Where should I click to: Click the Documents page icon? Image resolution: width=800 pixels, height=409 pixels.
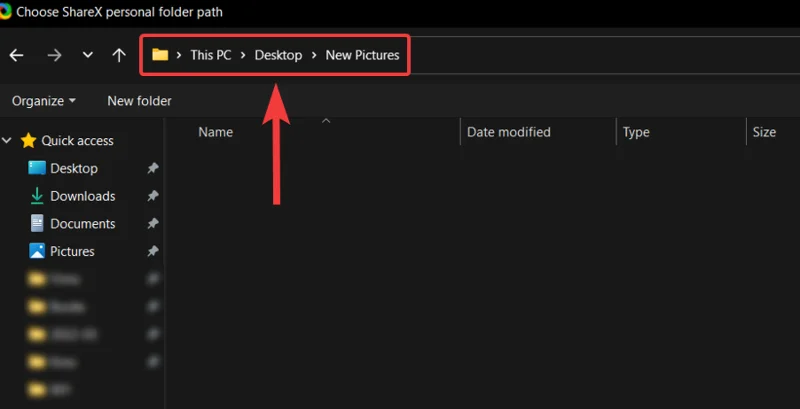(x=37, y=223)
